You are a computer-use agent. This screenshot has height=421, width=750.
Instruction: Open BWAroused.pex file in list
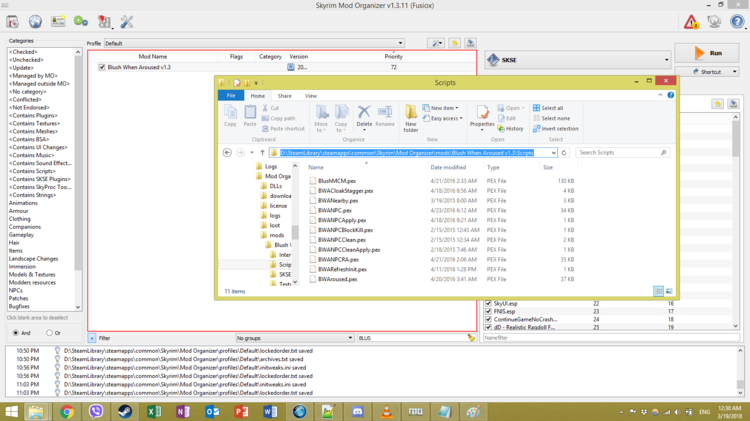pos(338,279)
